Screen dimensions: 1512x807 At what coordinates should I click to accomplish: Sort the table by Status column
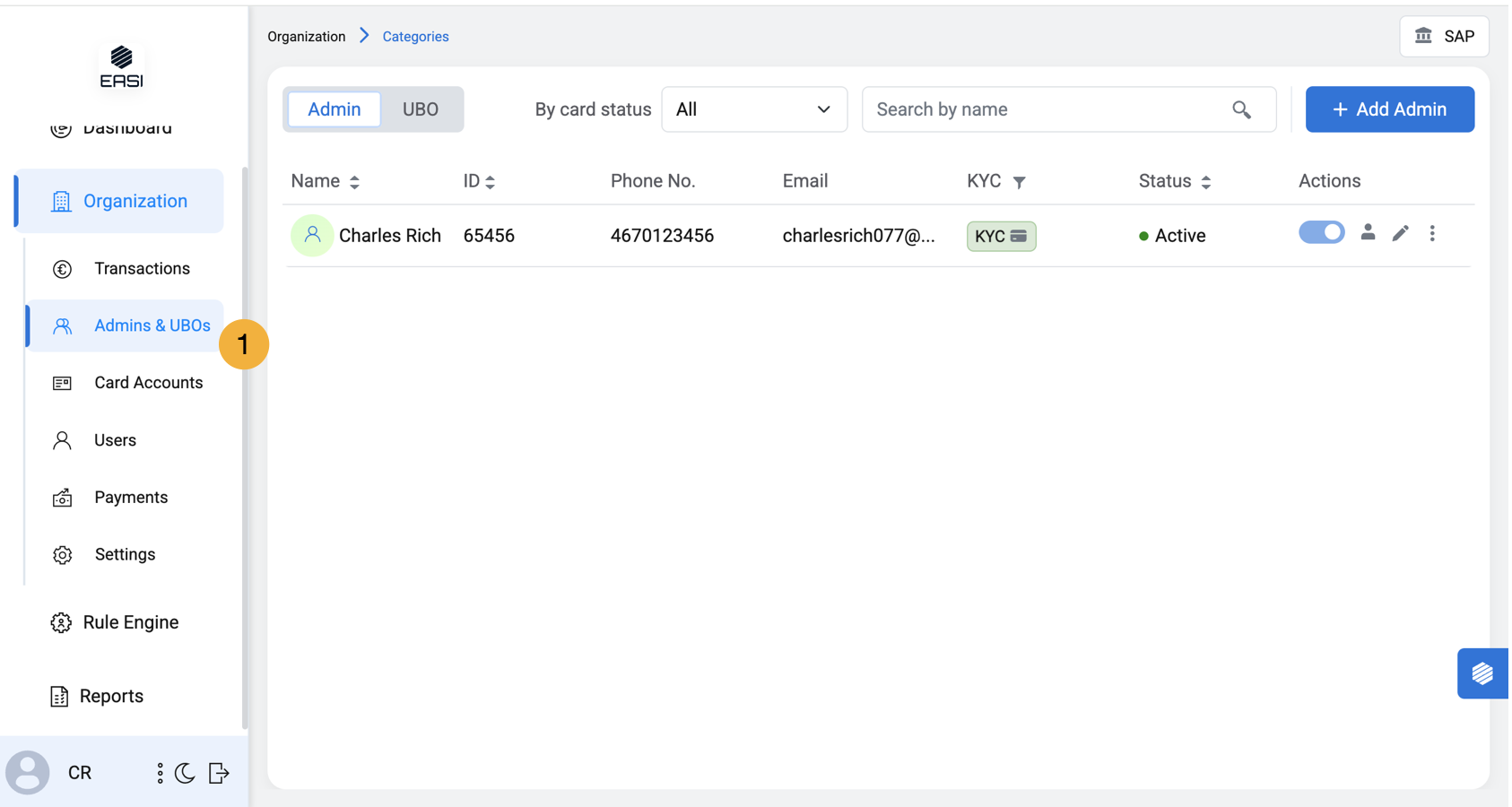tap(1206, 182)
